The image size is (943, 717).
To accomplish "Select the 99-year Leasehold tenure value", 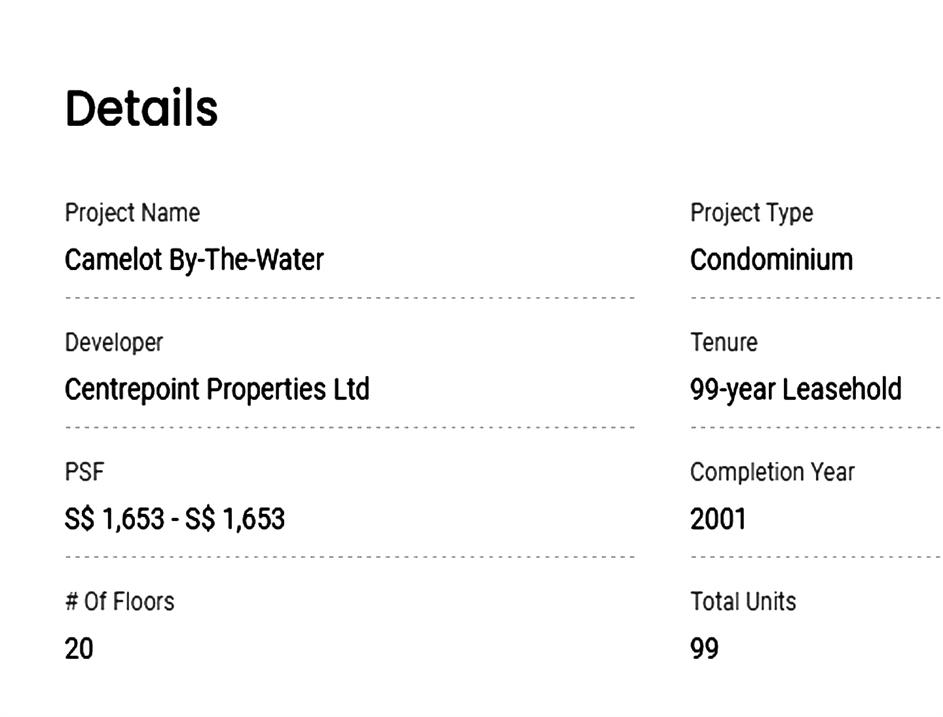I will (x=795, y=389).
